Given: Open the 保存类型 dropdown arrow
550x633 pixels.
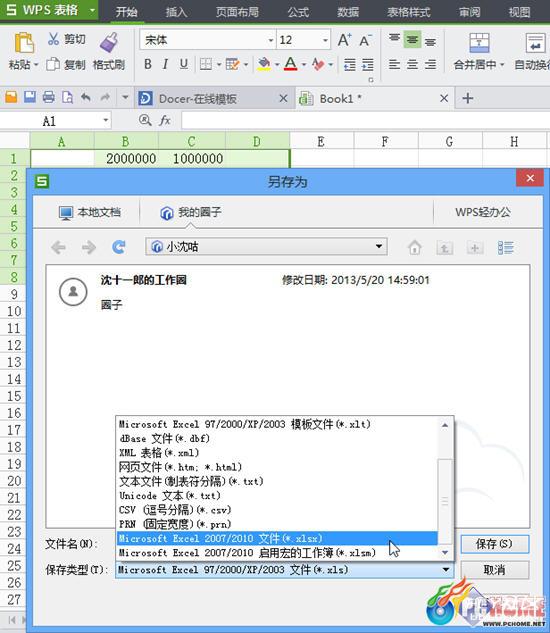Looking at the screenshot, I should tap(446, 570).
